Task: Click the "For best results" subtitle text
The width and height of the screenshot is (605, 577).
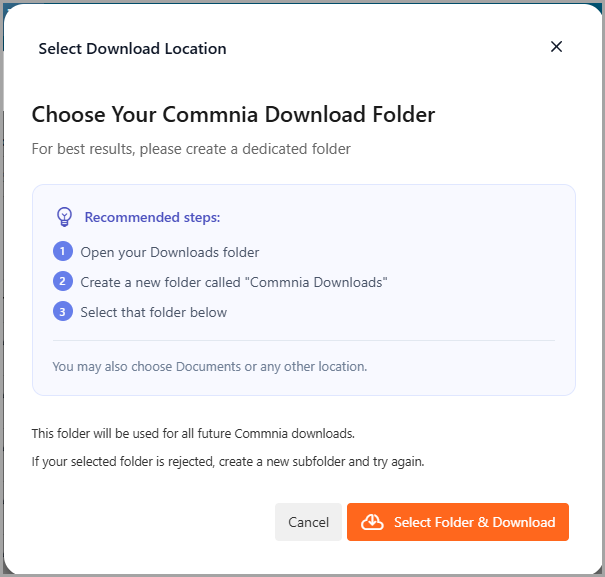Action: coord(191,149)
